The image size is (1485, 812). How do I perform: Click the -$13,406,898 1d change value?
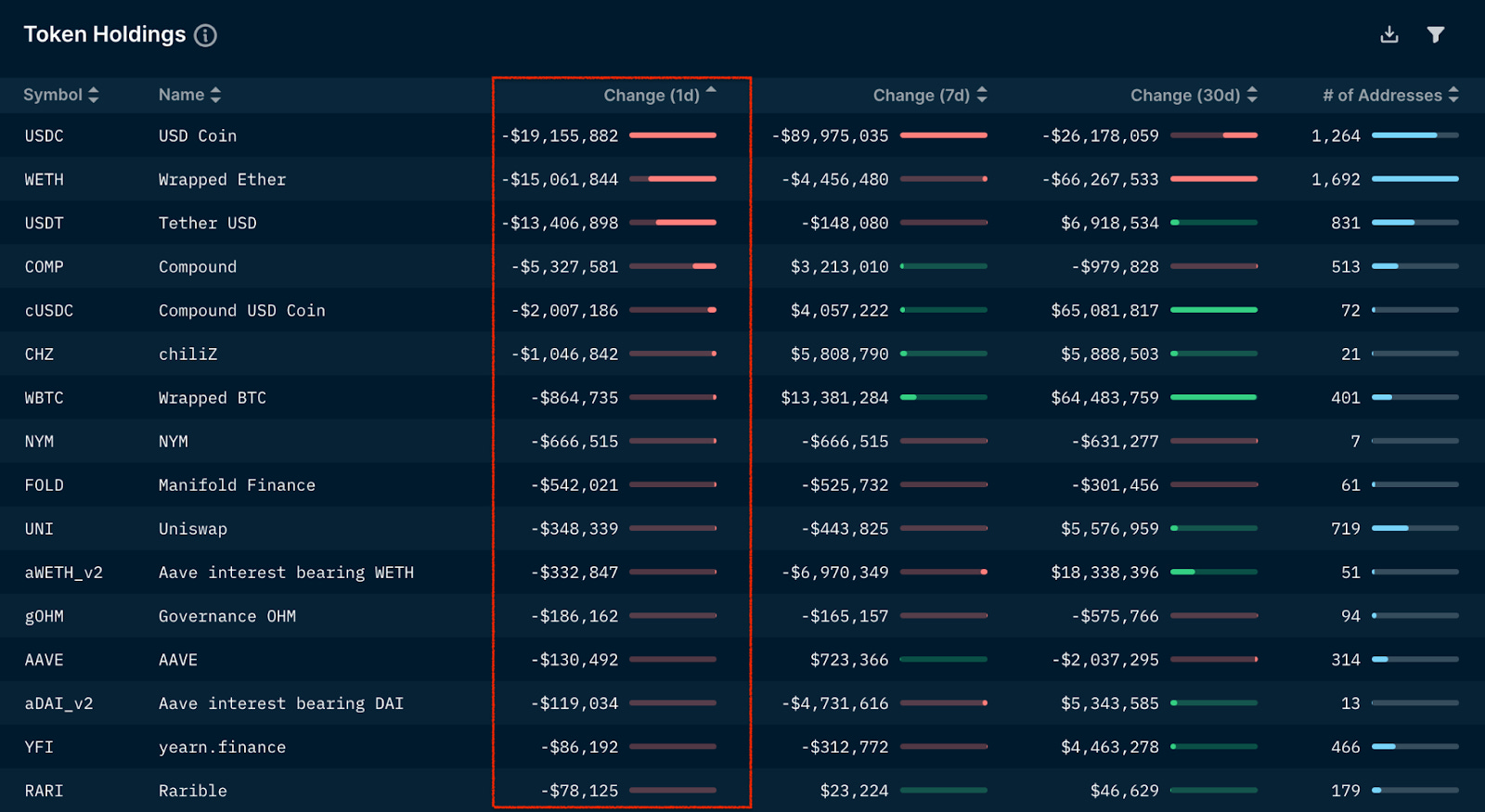[560, 223]
